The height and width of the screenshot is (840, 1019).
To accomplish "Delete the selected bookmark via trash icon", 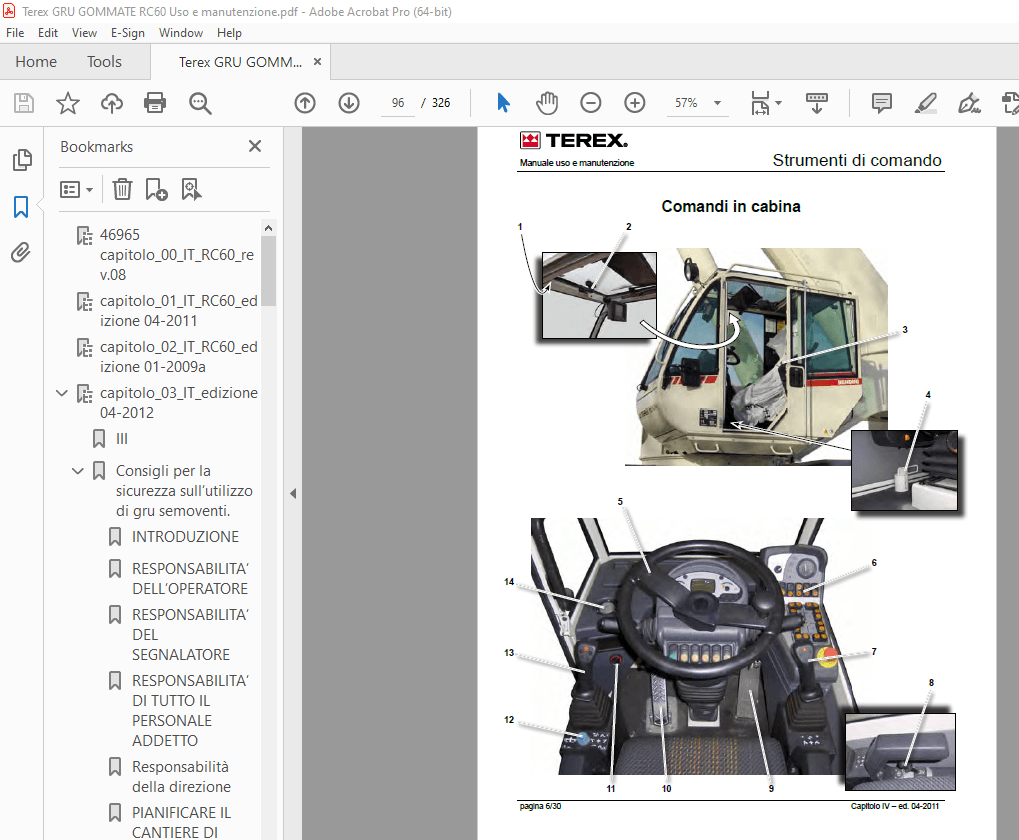I will click(x=121, y=189).
